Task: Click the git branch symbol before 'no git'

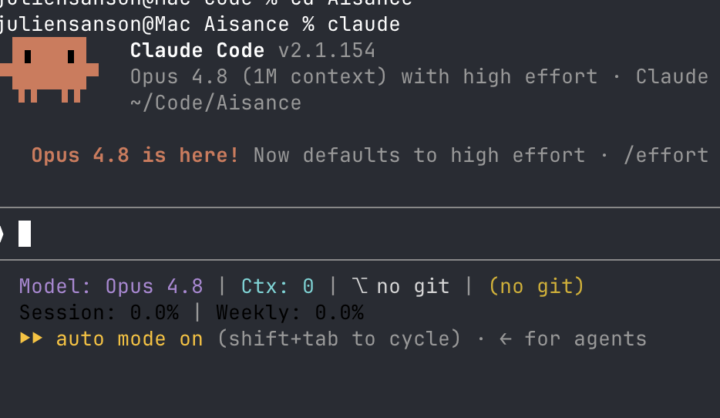Action: pos(360,286)
